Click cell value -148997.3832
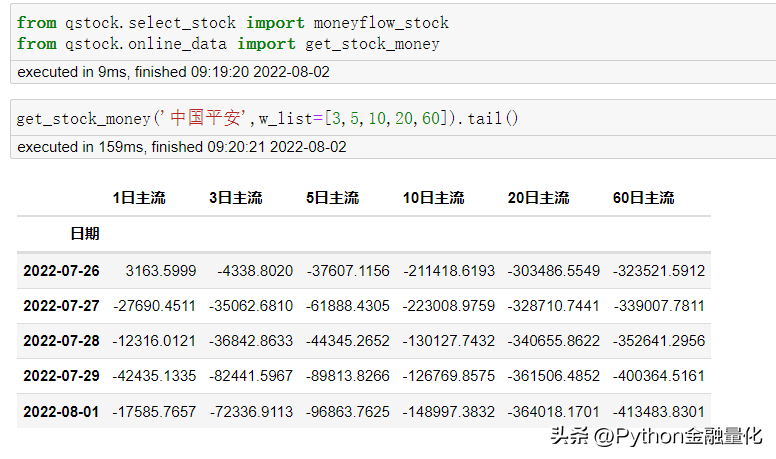The height and width of the screenshot is (459, 776). (x=449, y=412)
